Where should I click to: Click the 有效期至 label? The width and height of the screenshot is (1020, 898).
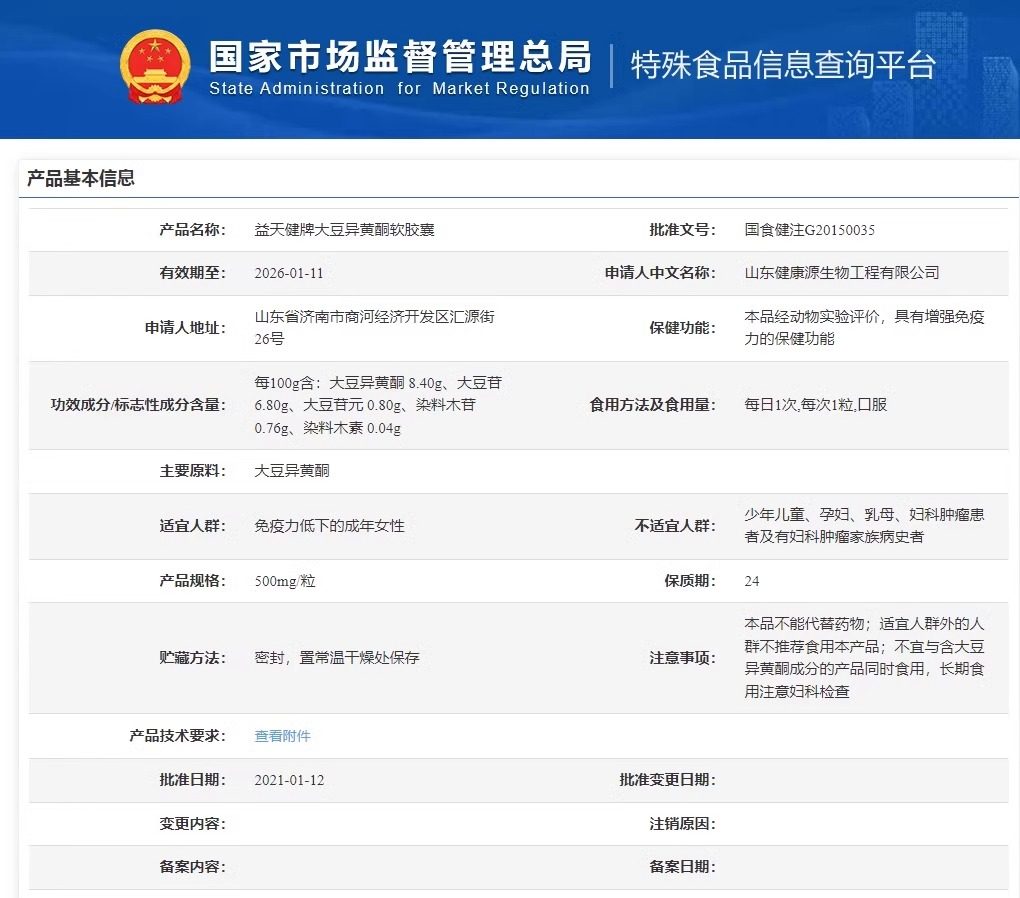point(193,273)
